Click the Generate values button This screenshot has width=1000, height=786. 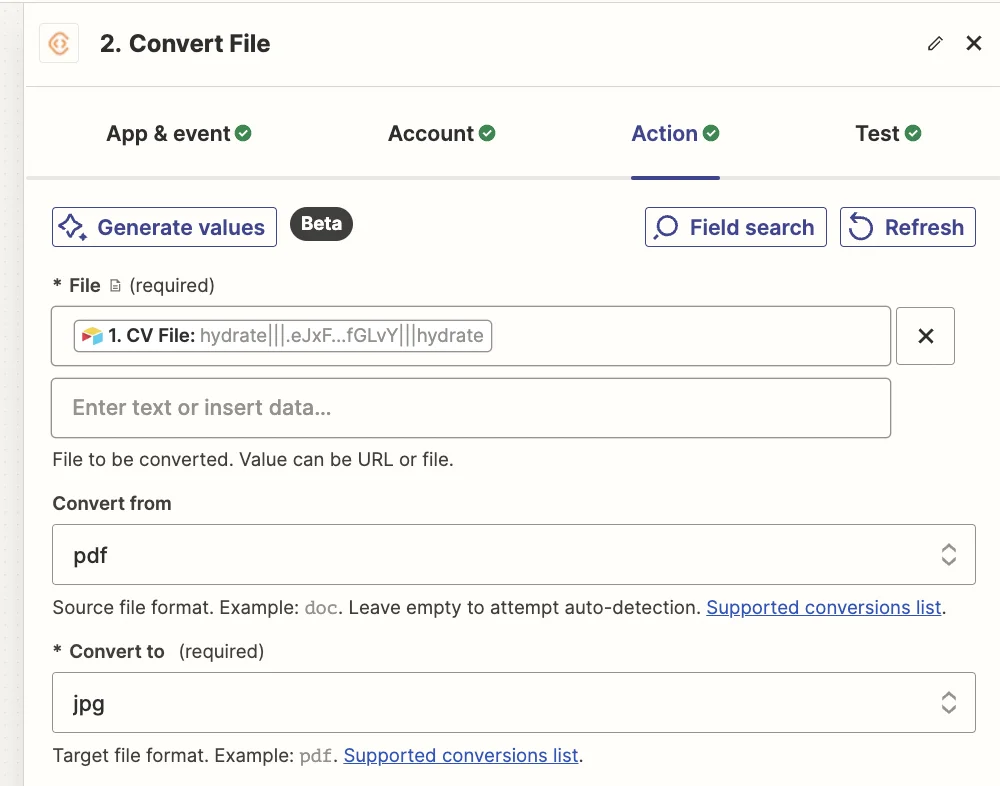pos(164,227)
